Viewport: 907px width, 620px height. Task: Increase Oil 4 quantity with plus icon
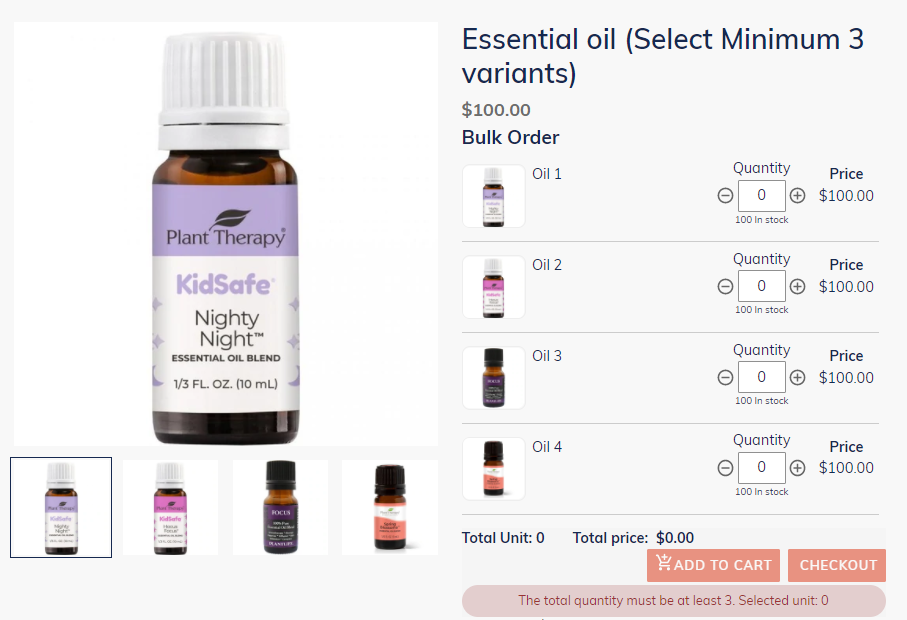798,468
